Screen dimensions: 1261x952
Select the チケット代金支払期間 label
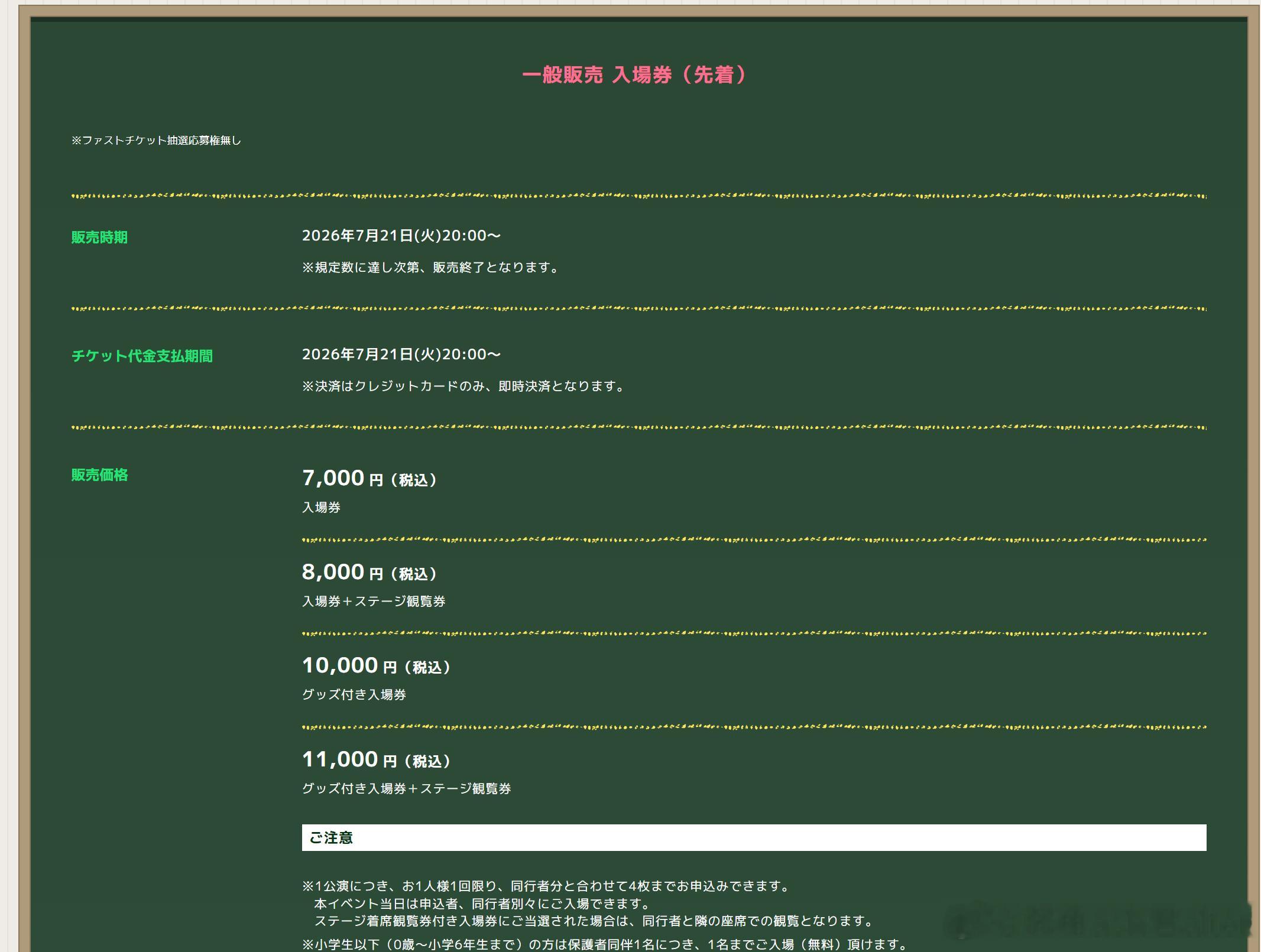[x=142, y=356]
